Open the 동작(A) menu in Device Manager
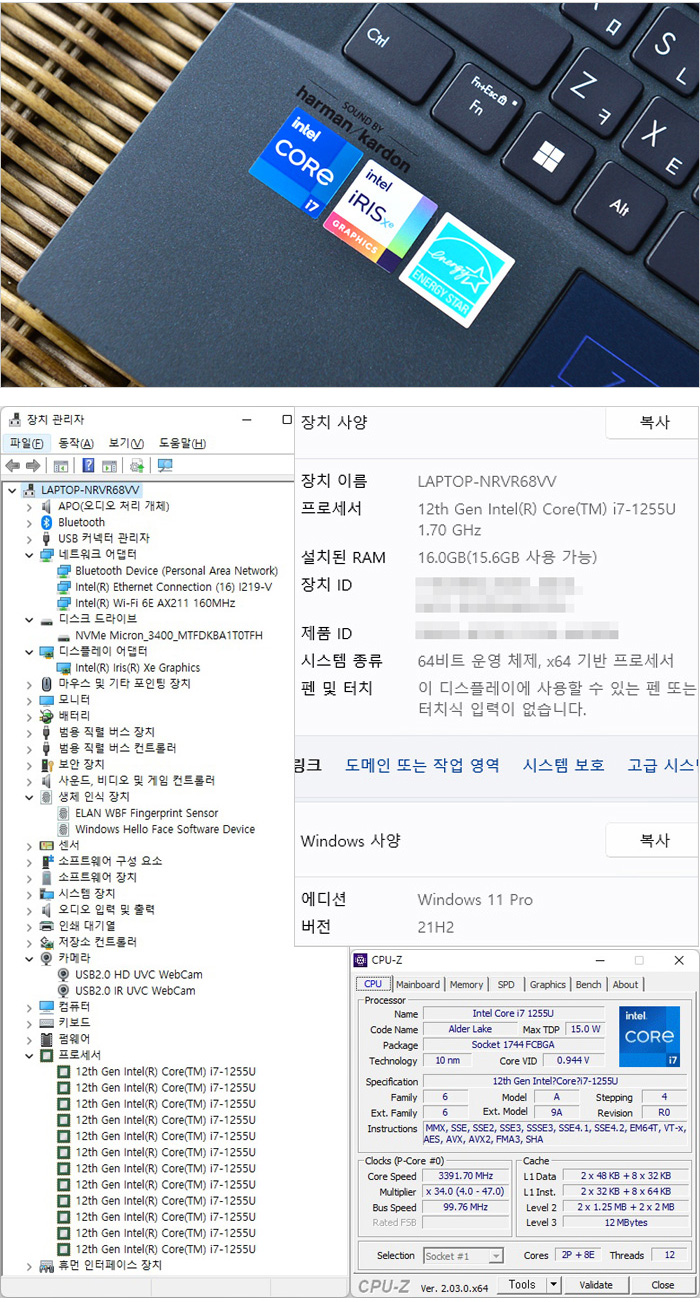 [76, 443]
